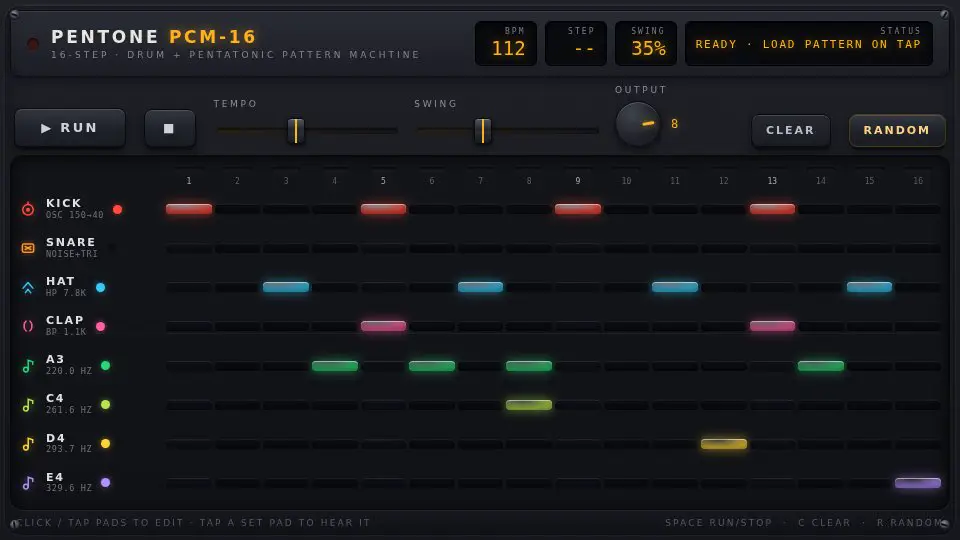The height and width of the screenshot is (540, 960).
Task: Click the Step display readout
Action: coord(576,43)
